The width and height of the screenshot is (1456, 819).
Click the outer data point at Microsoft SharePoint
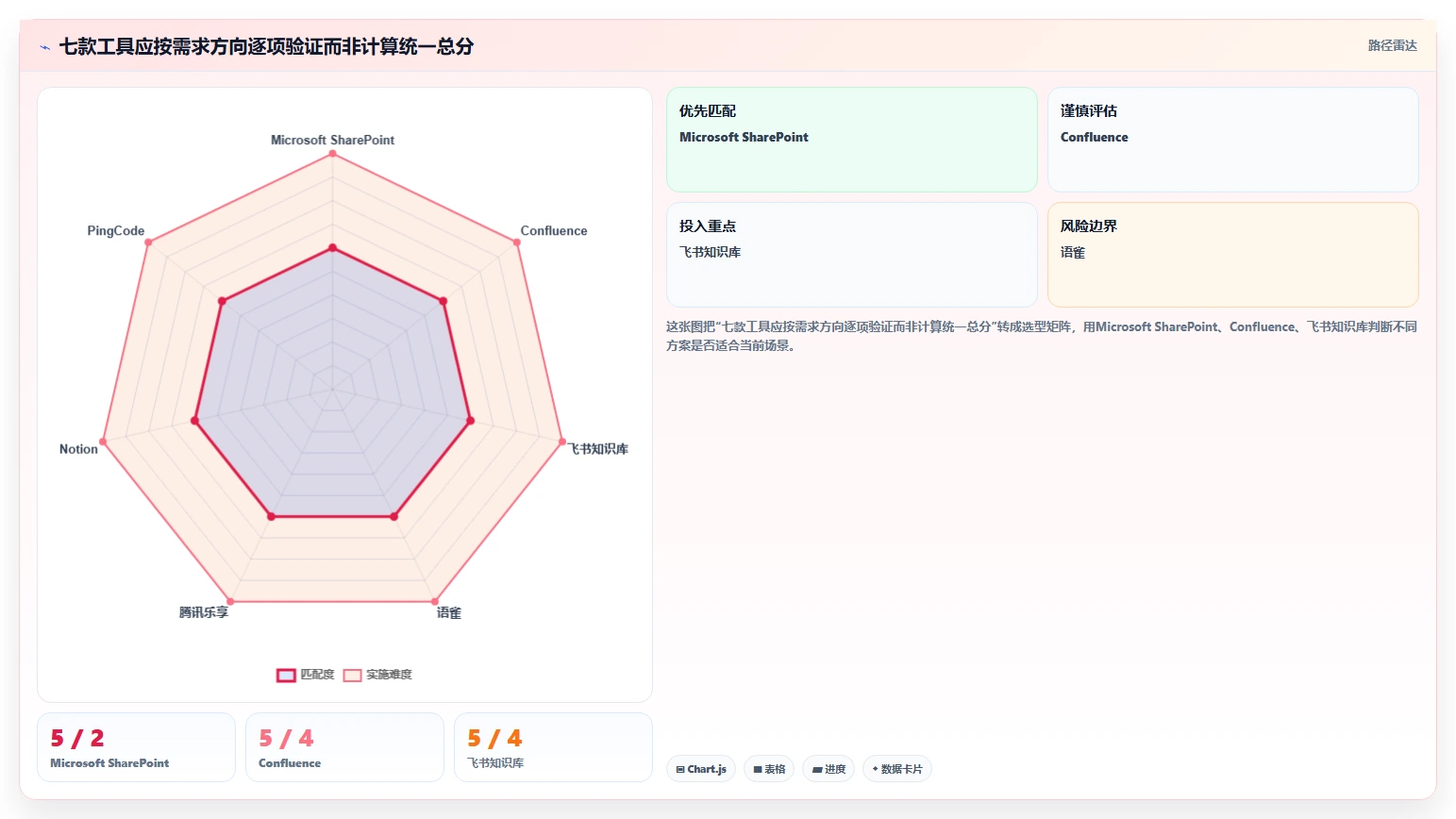point(332,153)
